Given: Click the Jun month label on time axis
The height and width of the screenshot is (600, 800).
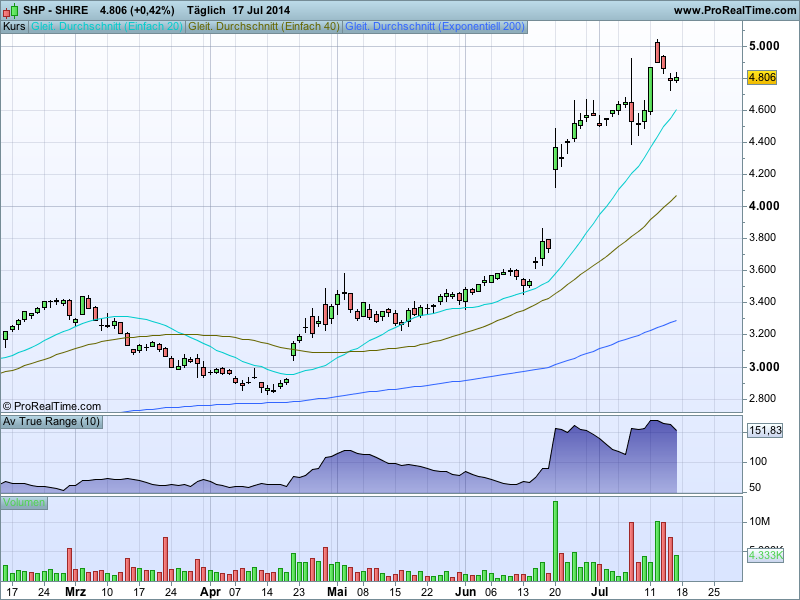Looking at the screenshot, I should [x=465, y=592].
